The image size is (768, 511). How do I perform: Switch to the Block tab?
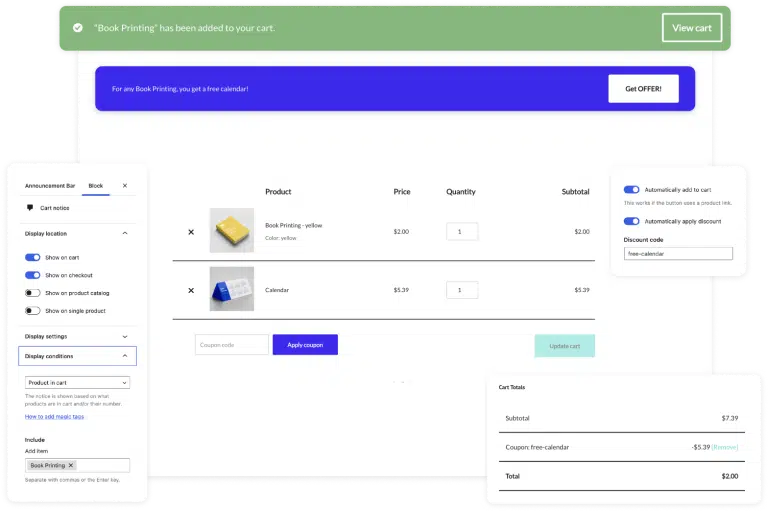point(96,186)
